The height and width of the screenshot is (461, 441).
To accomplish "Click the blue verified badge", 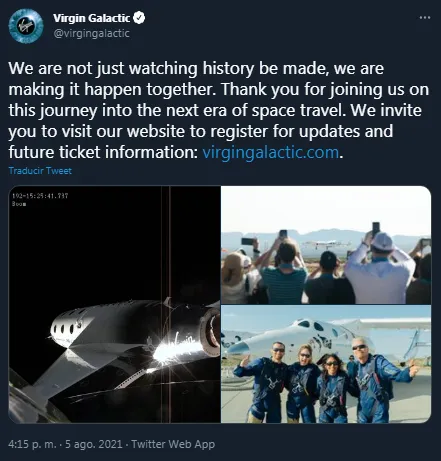I will [139, 18].
